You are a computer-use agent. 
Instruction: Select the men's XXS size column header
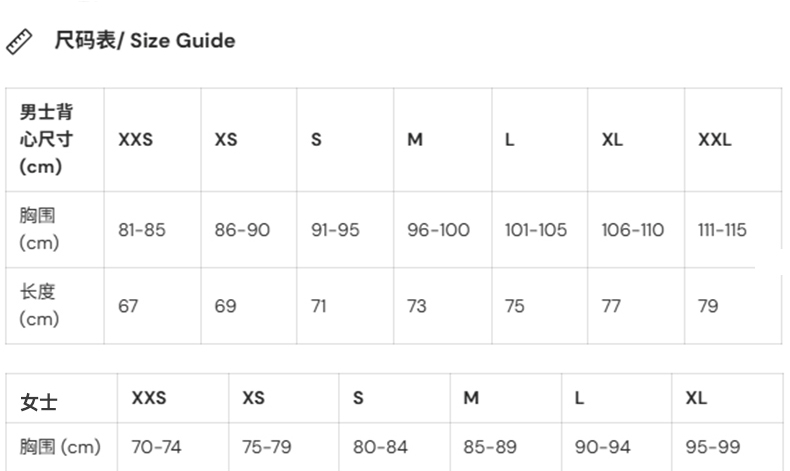tap(136, 140)
